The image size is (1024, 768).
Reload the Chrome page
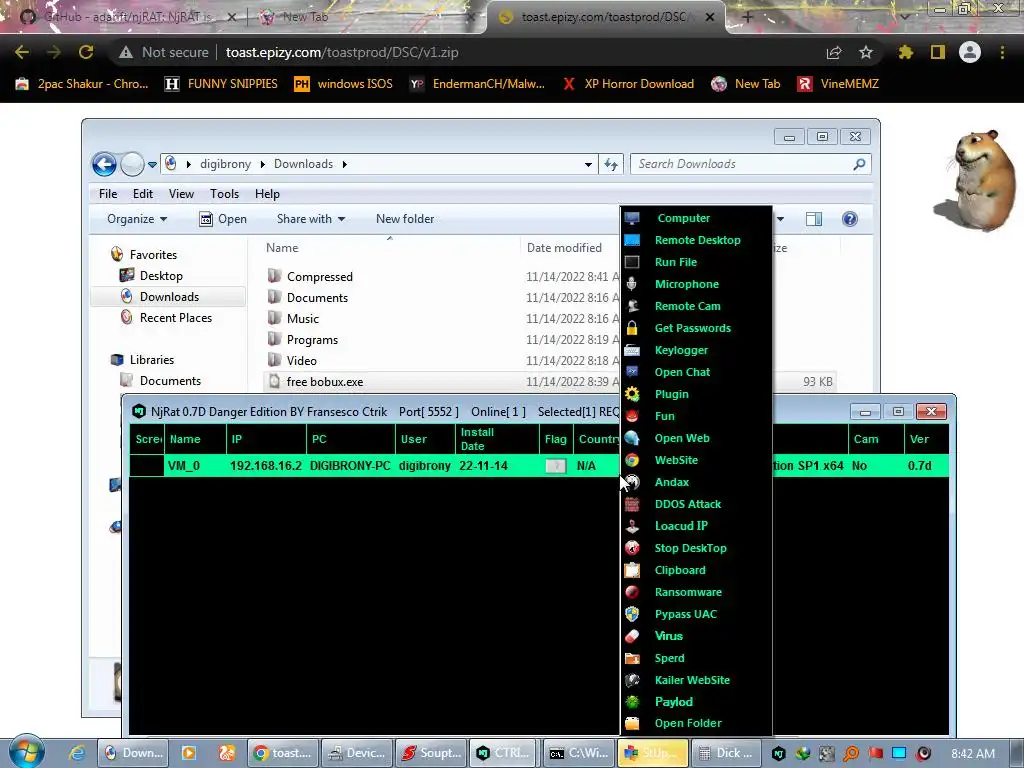(x=86, y=52)
